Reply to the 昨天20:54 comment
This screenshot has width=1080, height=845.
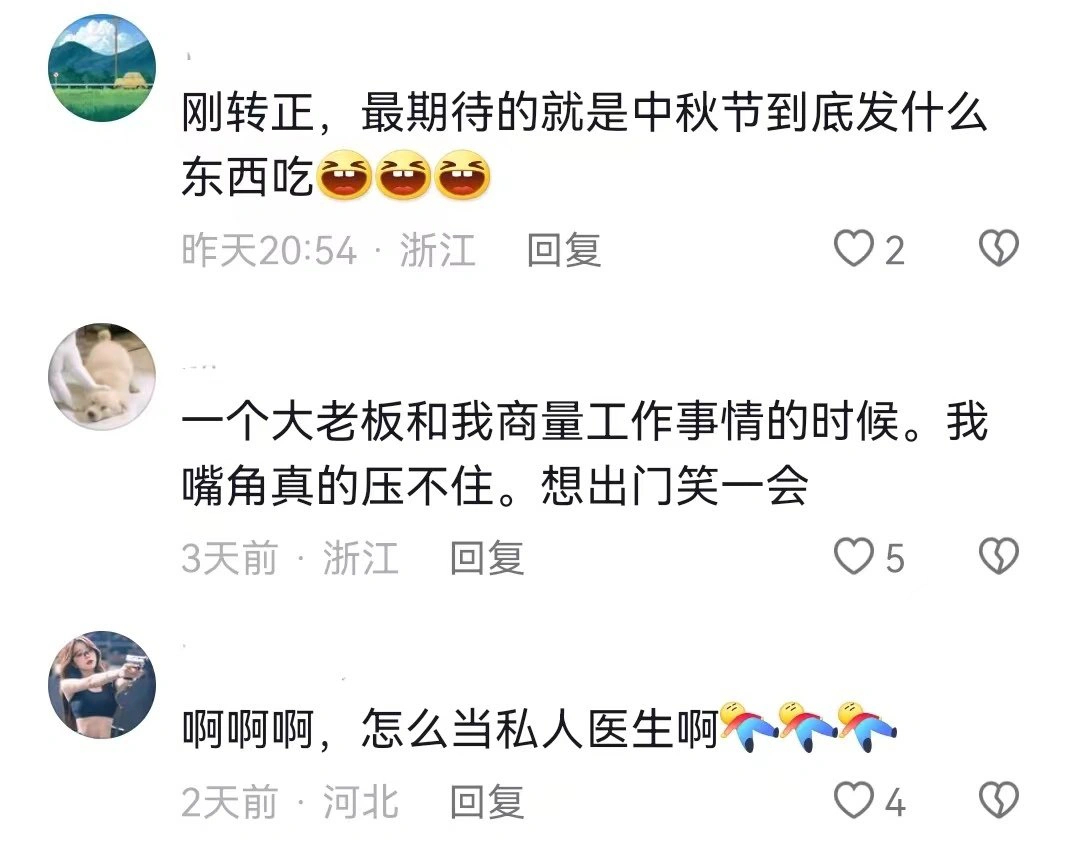coord(564,249)
